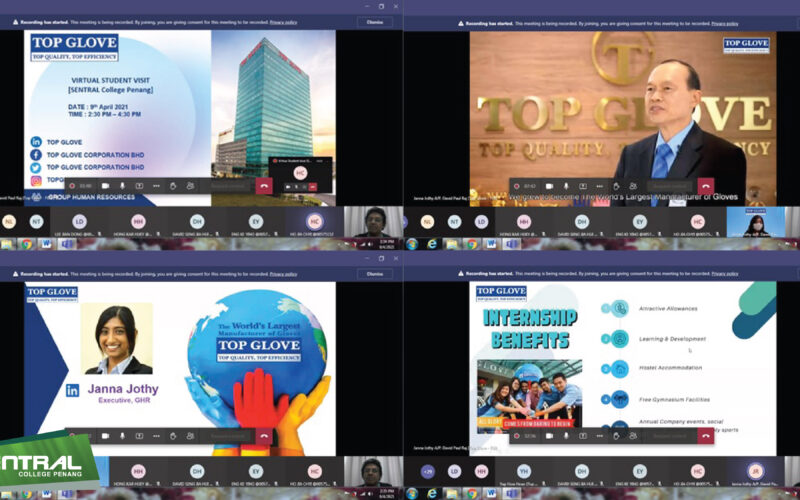
Task: Open Privacy policy link in Virtual Student Visit window
Action: click(x=283, y=22)
